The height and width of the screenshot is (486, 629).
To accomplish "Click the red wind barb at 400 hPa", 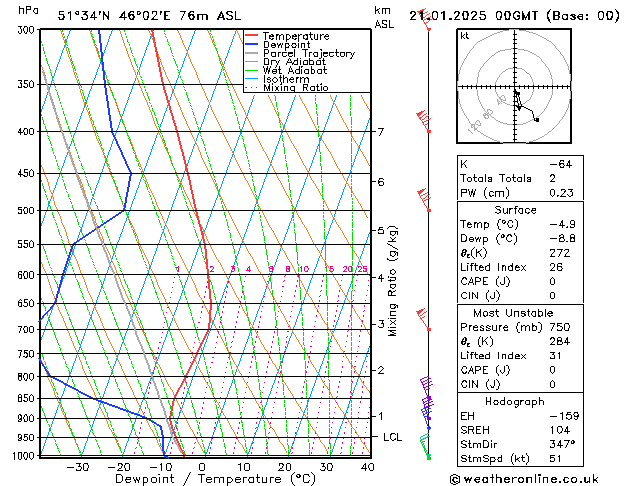I will click(424, 121).
